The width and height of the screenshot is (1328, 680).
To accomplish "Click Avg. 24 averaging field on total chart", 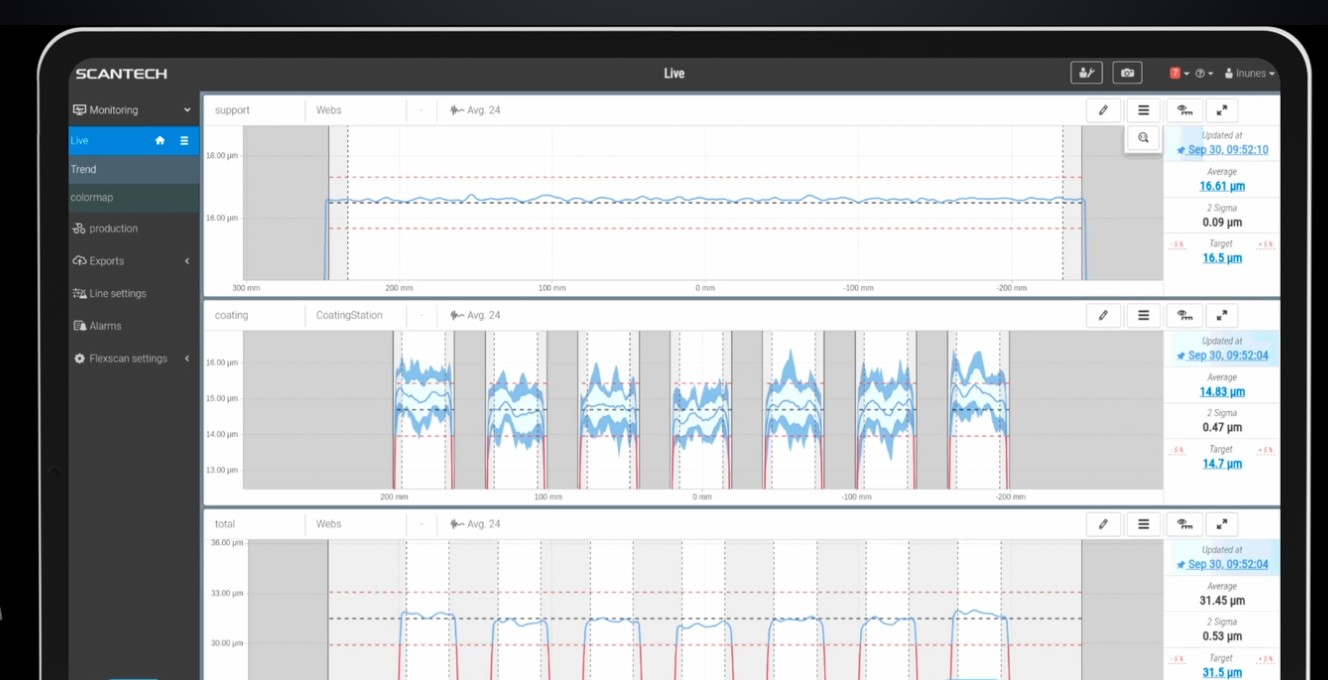I will tap(476, 524).
